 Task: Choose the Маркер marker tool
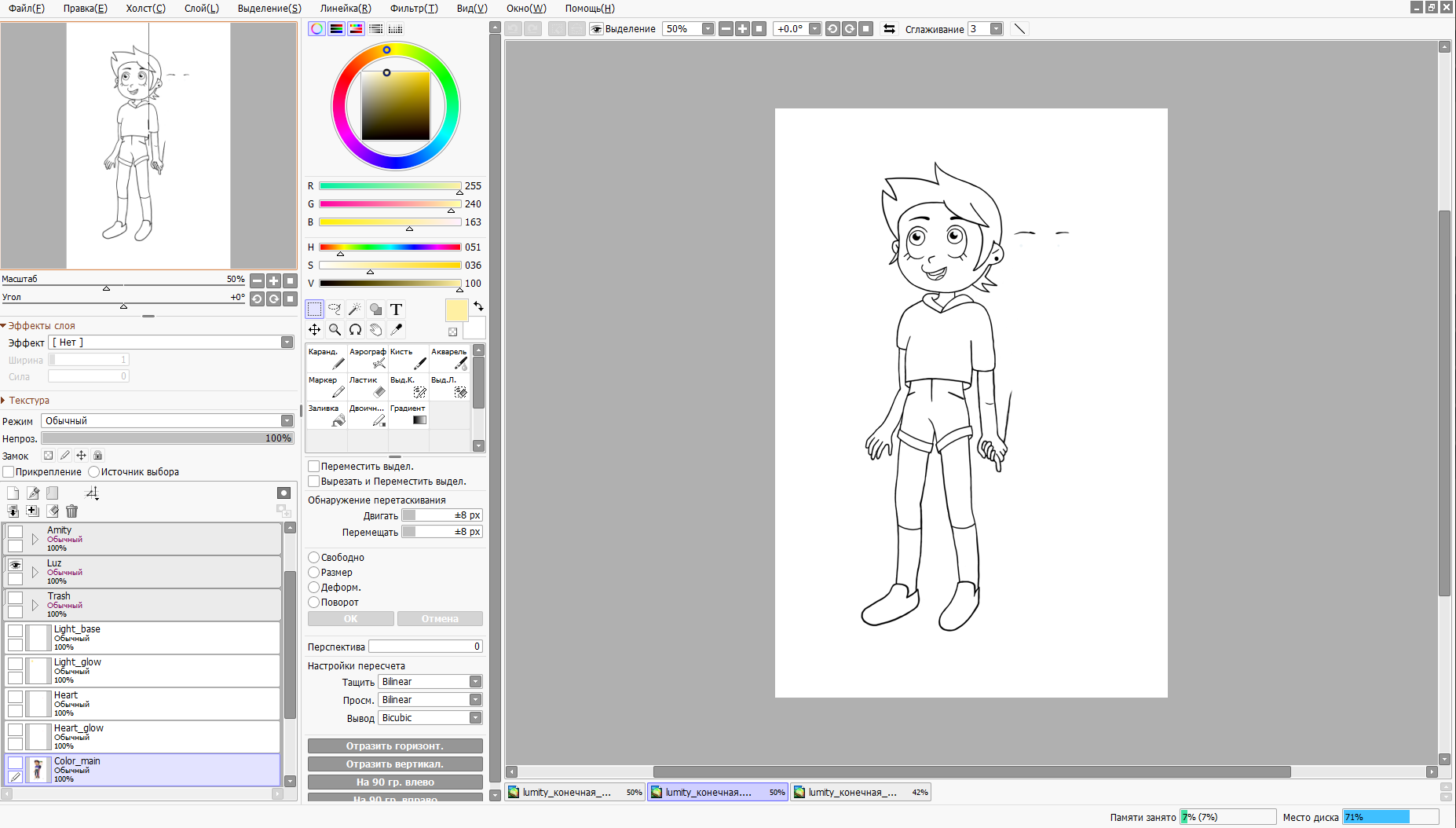point(327,387)
